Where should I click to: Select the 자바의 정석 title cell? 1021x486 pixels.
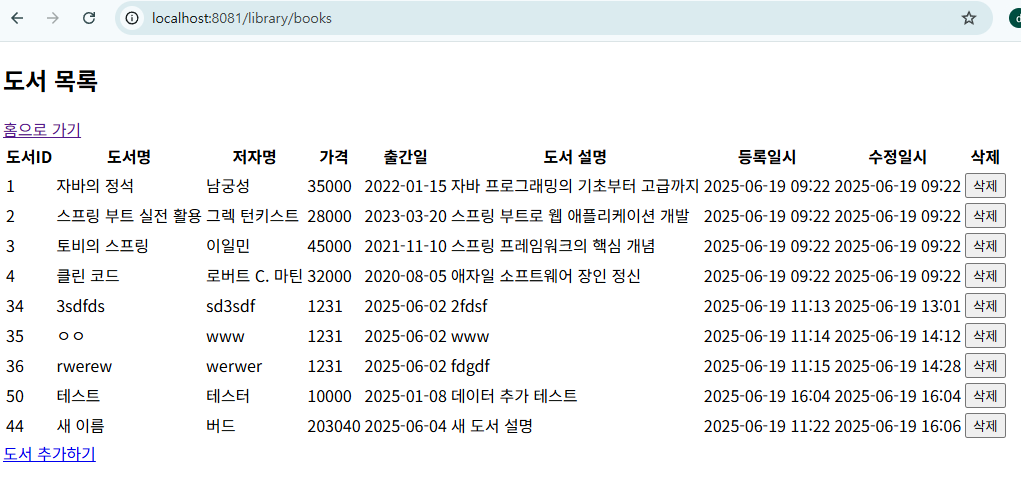point(95,186)
